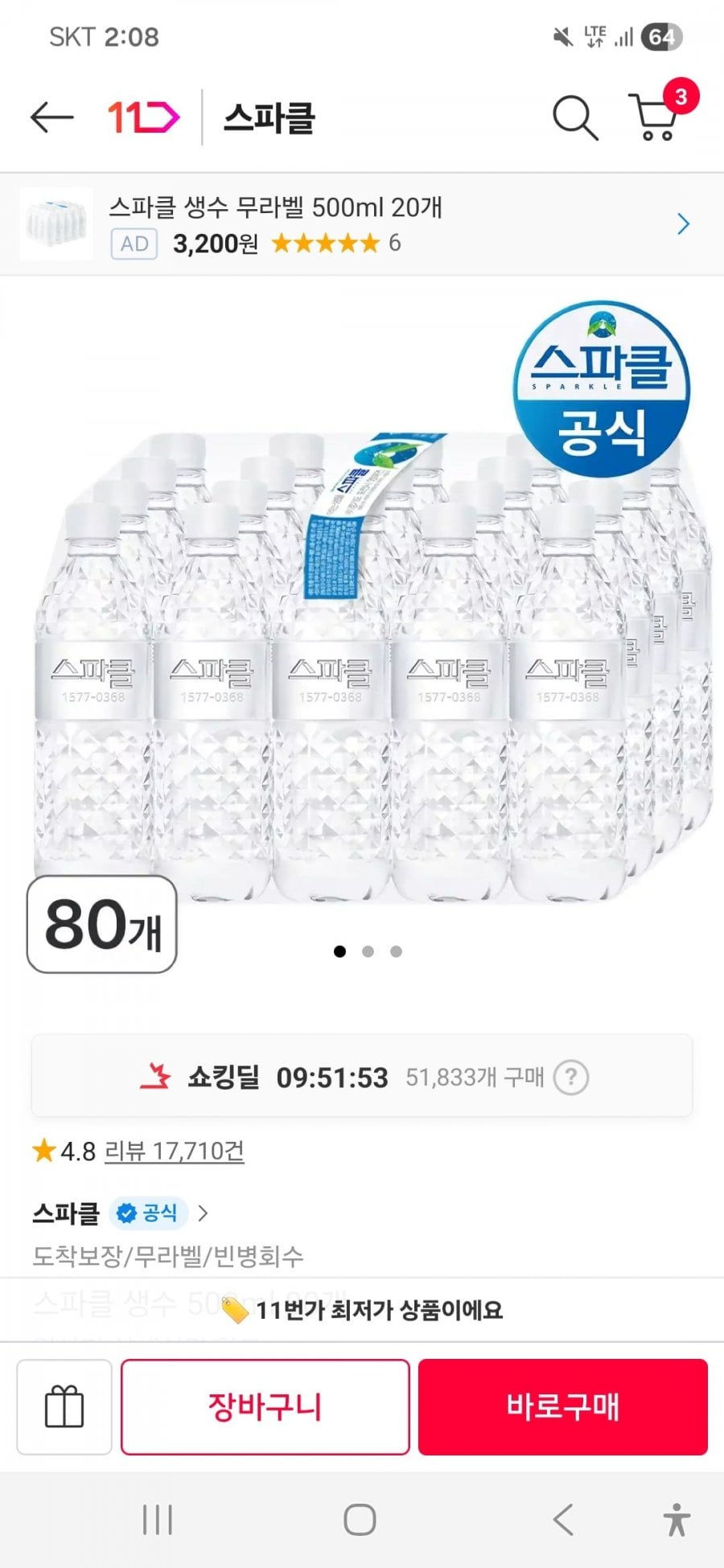Expand the ad banner chevron arrow

pos(683,224)
